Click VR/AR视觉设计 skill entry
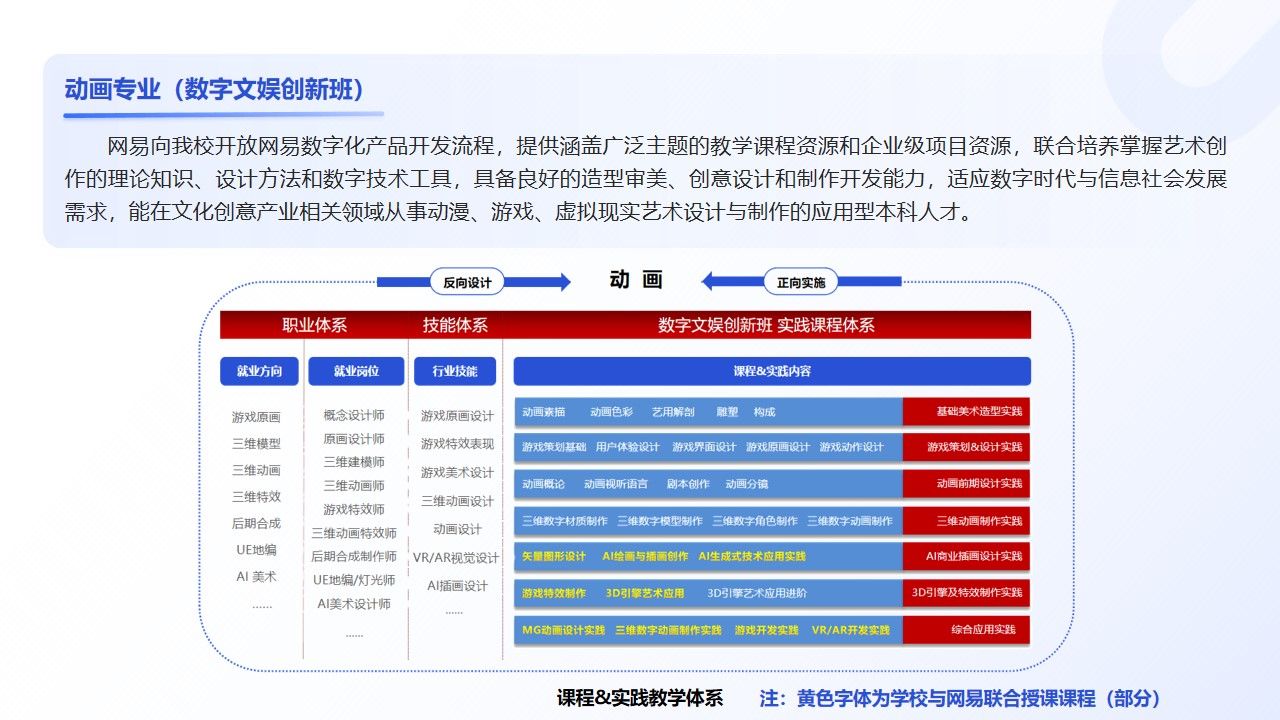This screenshot has height=720, width=1280. point(456,558)
